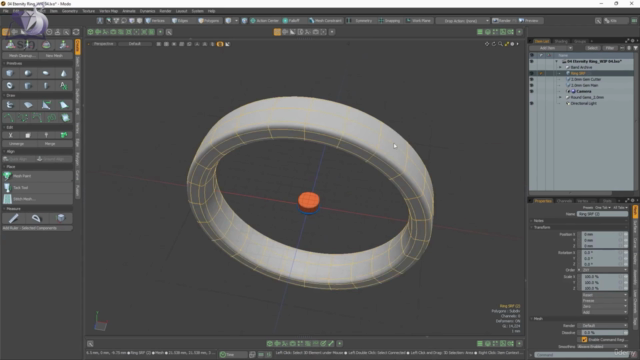Click the Name field in Properties
The width and height of the screenshot is (640, 360).
tap(602, 214)
